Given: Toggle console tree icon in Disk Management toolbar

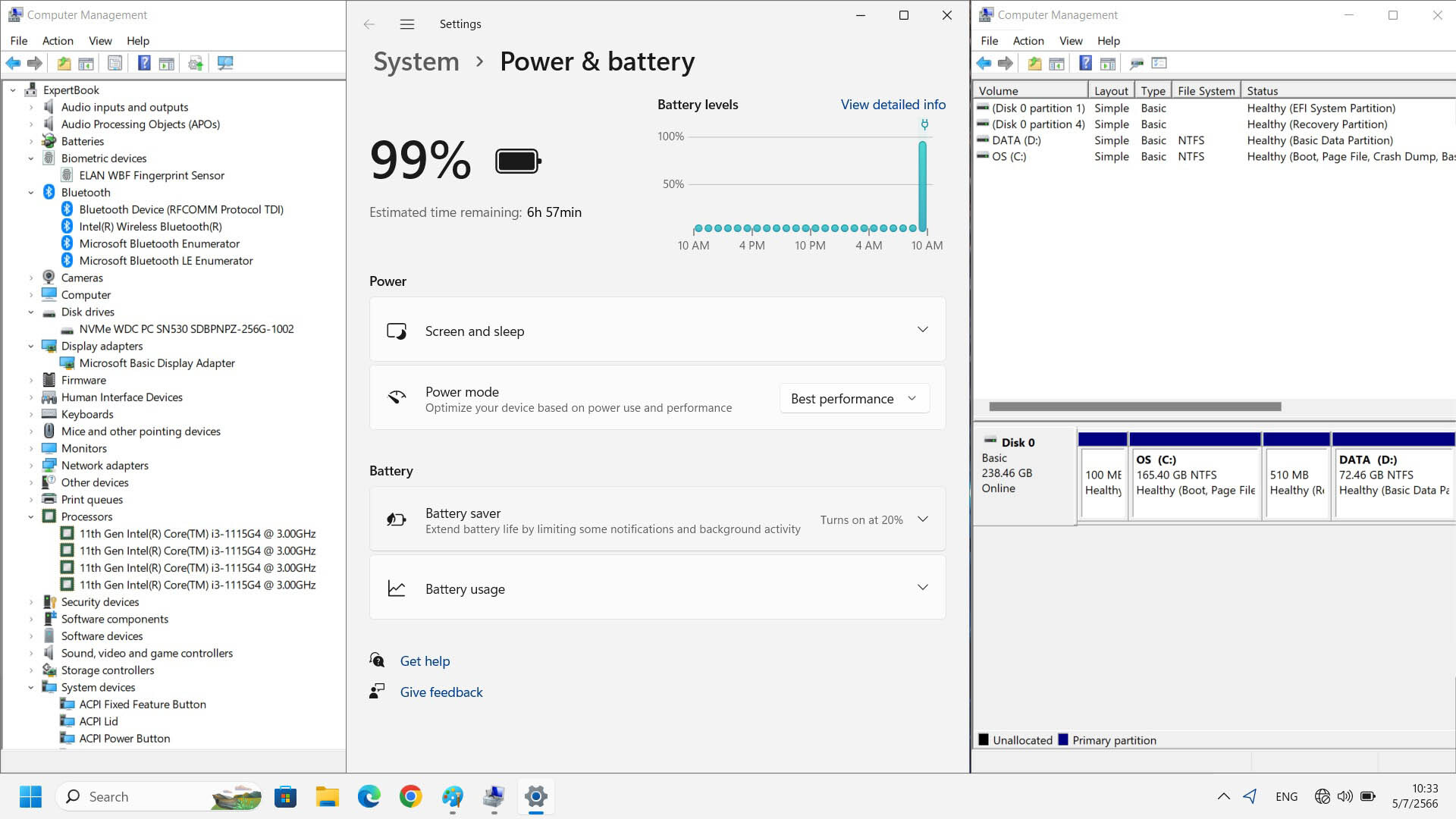Looking at the screenshot, I should coord(1056,64).
